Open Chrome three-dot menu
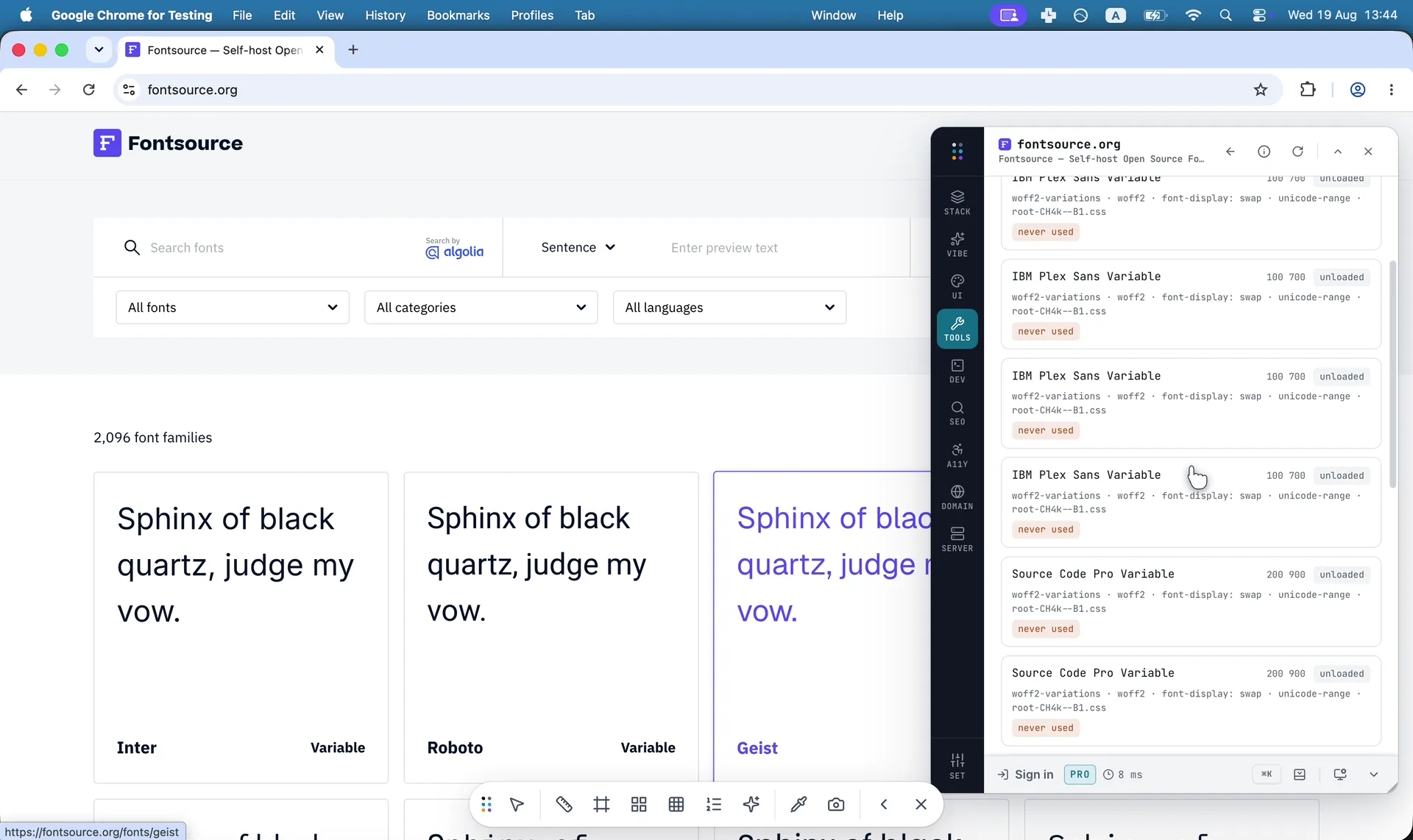This screenshot has width=1413, height=840. click(x=1391, y=90)
